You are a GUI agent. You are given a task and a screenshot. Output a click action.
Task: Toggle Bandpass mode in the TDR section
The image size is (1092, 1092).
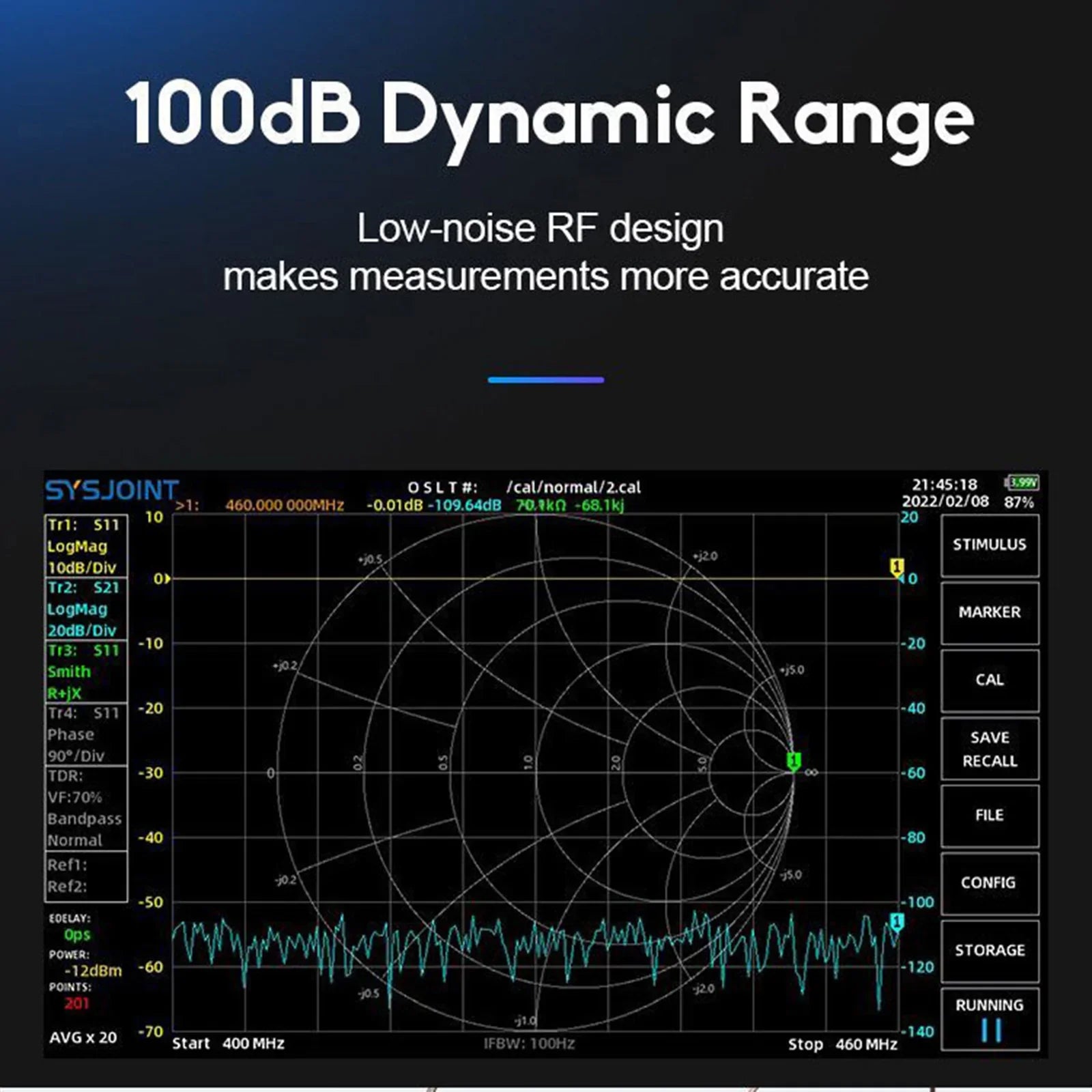click(x=83, y=818)
